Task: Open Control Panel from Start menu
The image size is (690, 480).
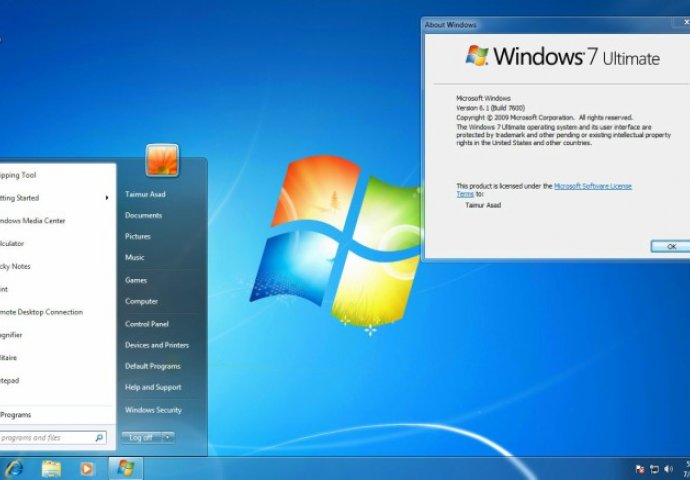Action: point(146,324)
